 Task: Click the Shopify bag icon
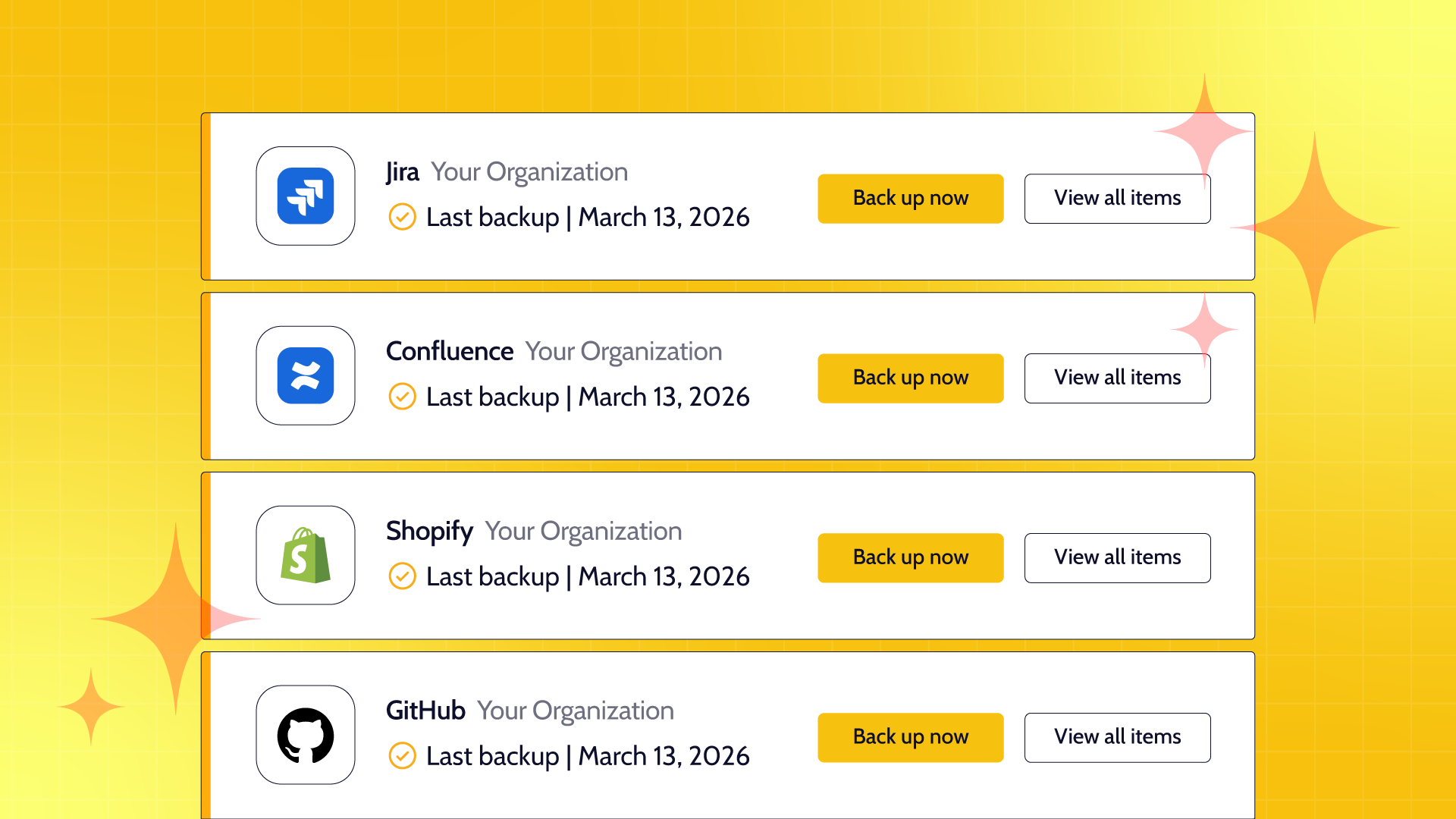click(306, 555)
